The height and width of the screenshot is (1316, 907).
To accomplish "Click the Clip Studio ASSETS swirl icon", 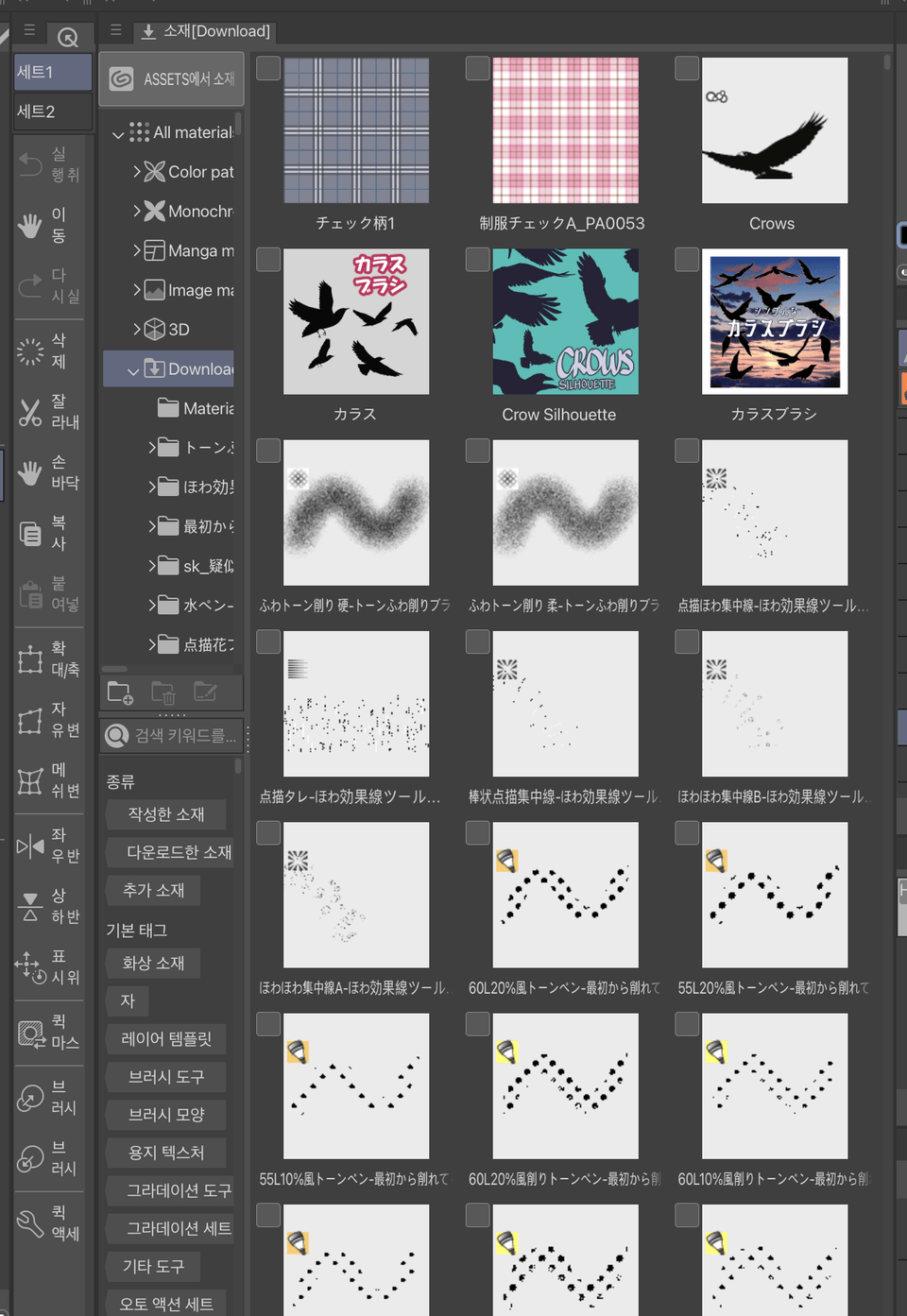I will coord(121,79).
